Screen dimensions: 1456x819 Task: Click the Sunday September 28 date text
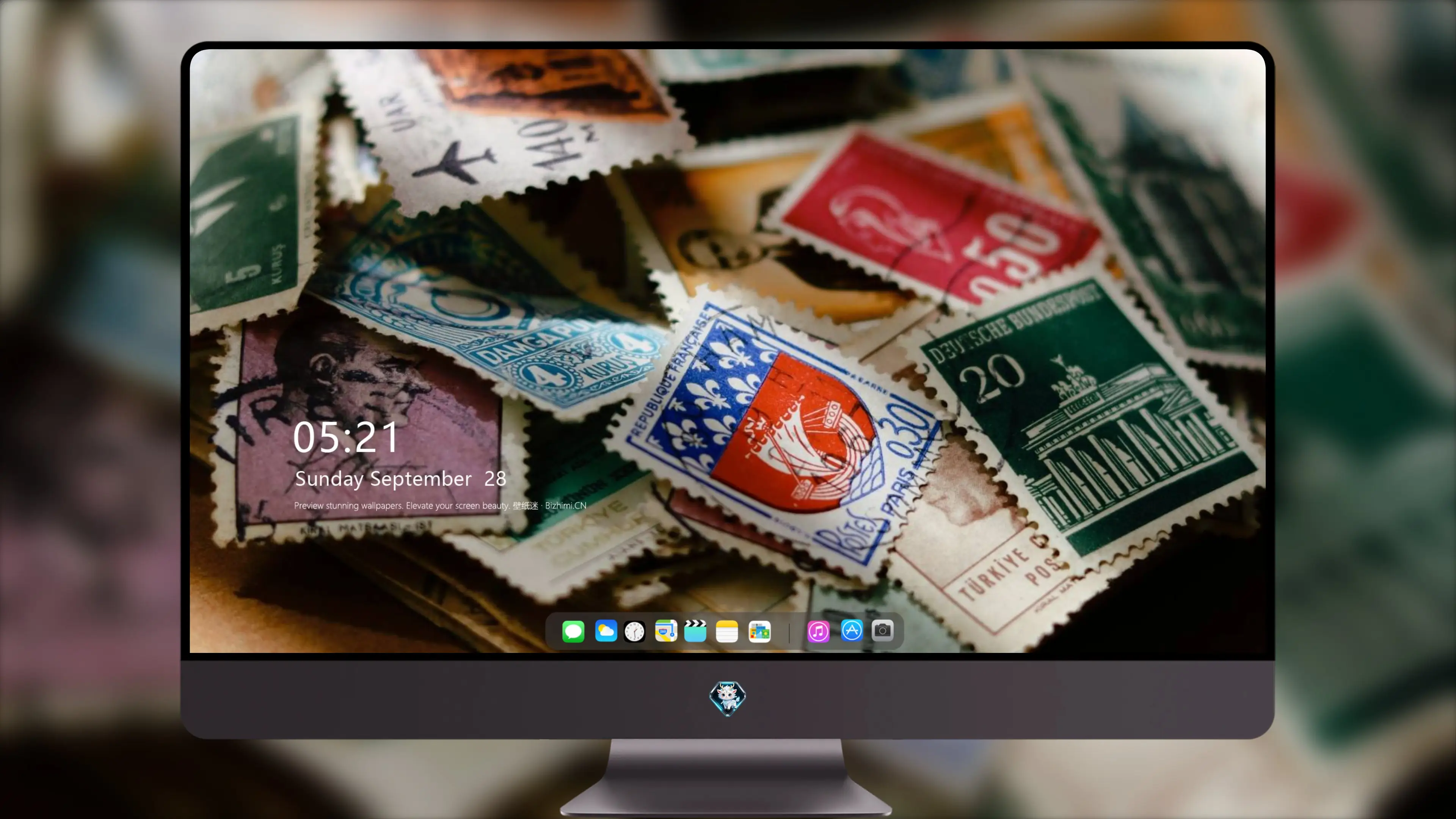(x=400, y=479)
